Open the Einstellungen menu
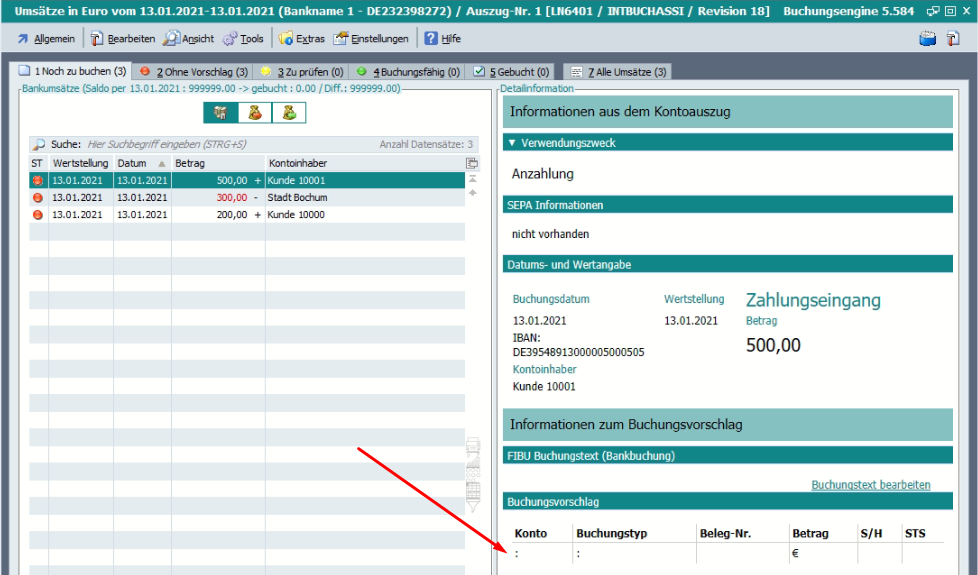 click(371, 39)
